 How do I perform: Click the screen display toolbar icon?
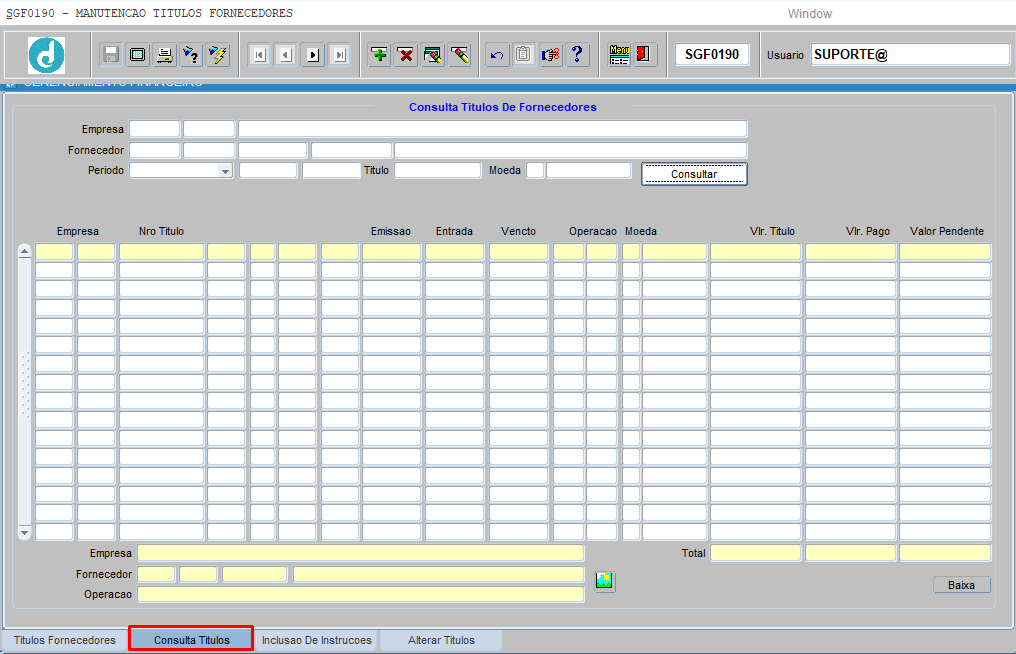coord(137,54)
